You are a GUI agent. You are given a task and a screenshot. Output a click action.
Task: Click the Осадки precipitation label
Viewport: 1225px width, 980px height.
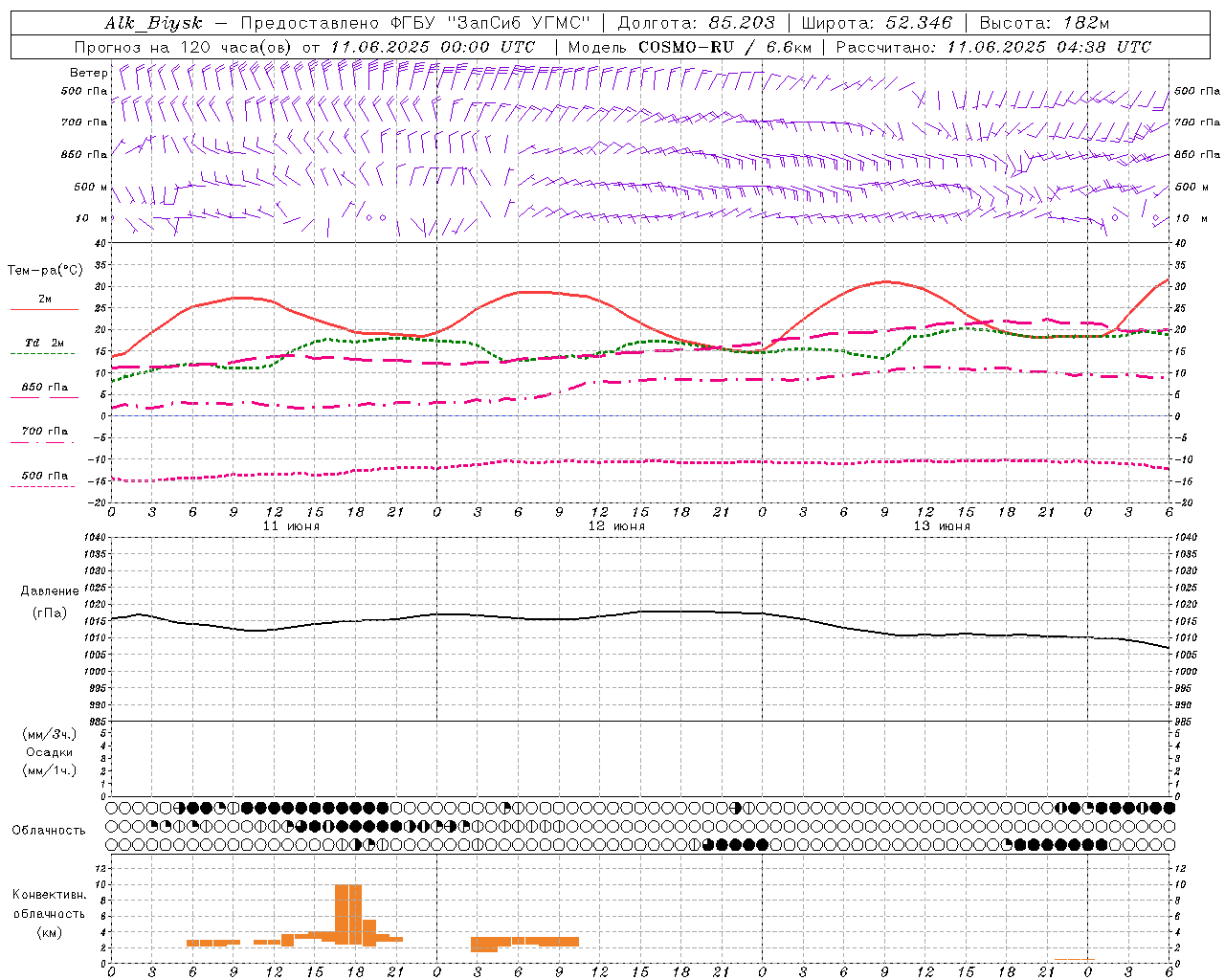[50, 752]
